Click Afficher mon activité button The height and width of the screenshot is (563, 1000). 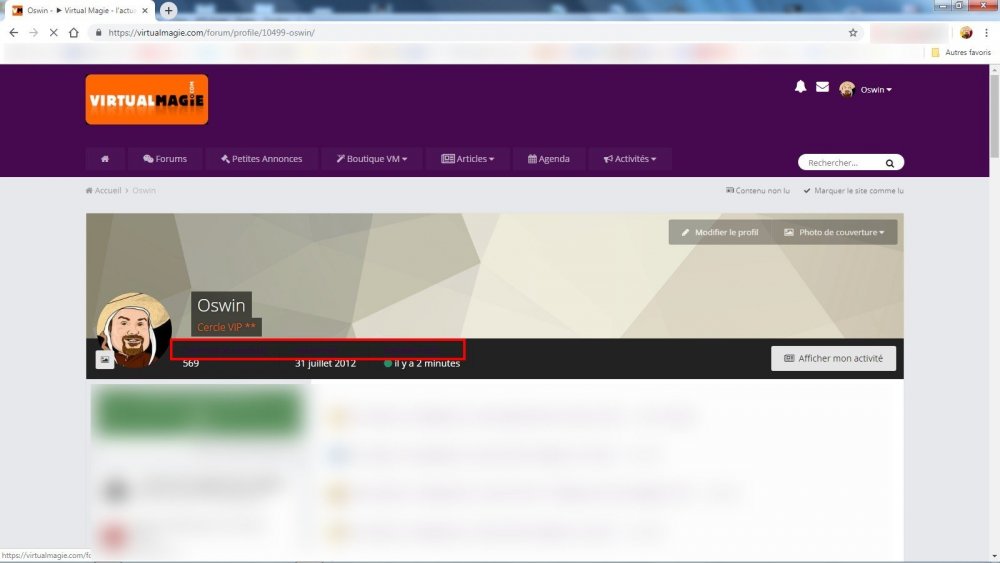tap(833, 358)
